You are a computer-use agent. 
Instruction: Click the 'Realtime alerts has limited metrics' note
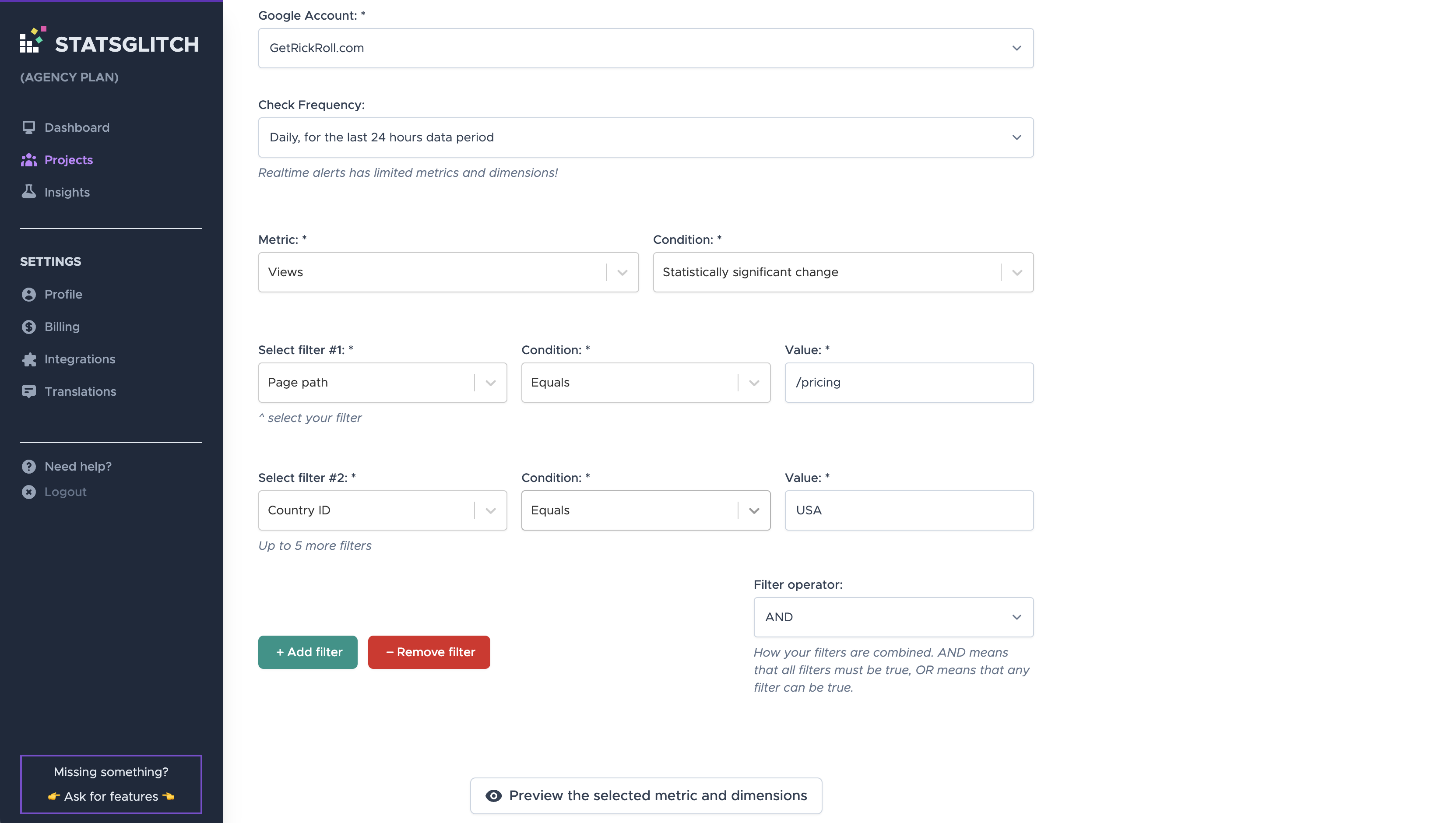click(408, 173)
